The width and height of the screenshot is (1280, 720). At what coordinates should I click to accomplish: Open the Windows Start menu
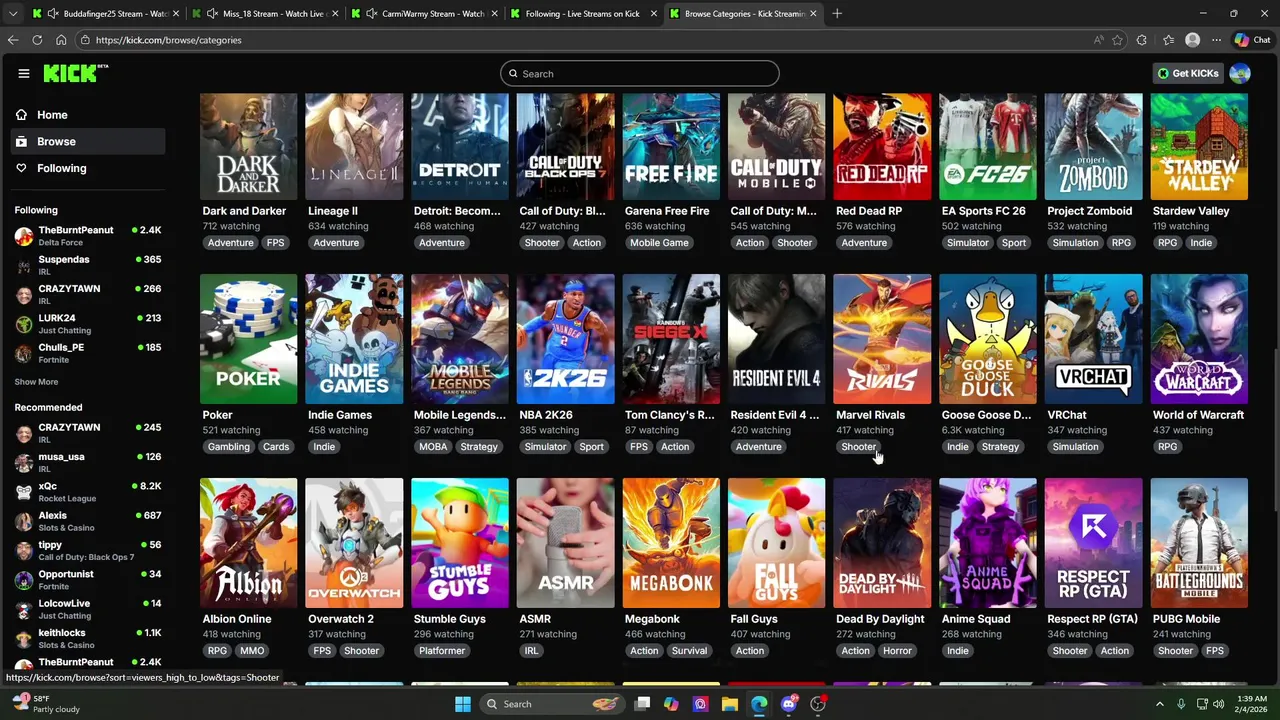coord(463,704)
